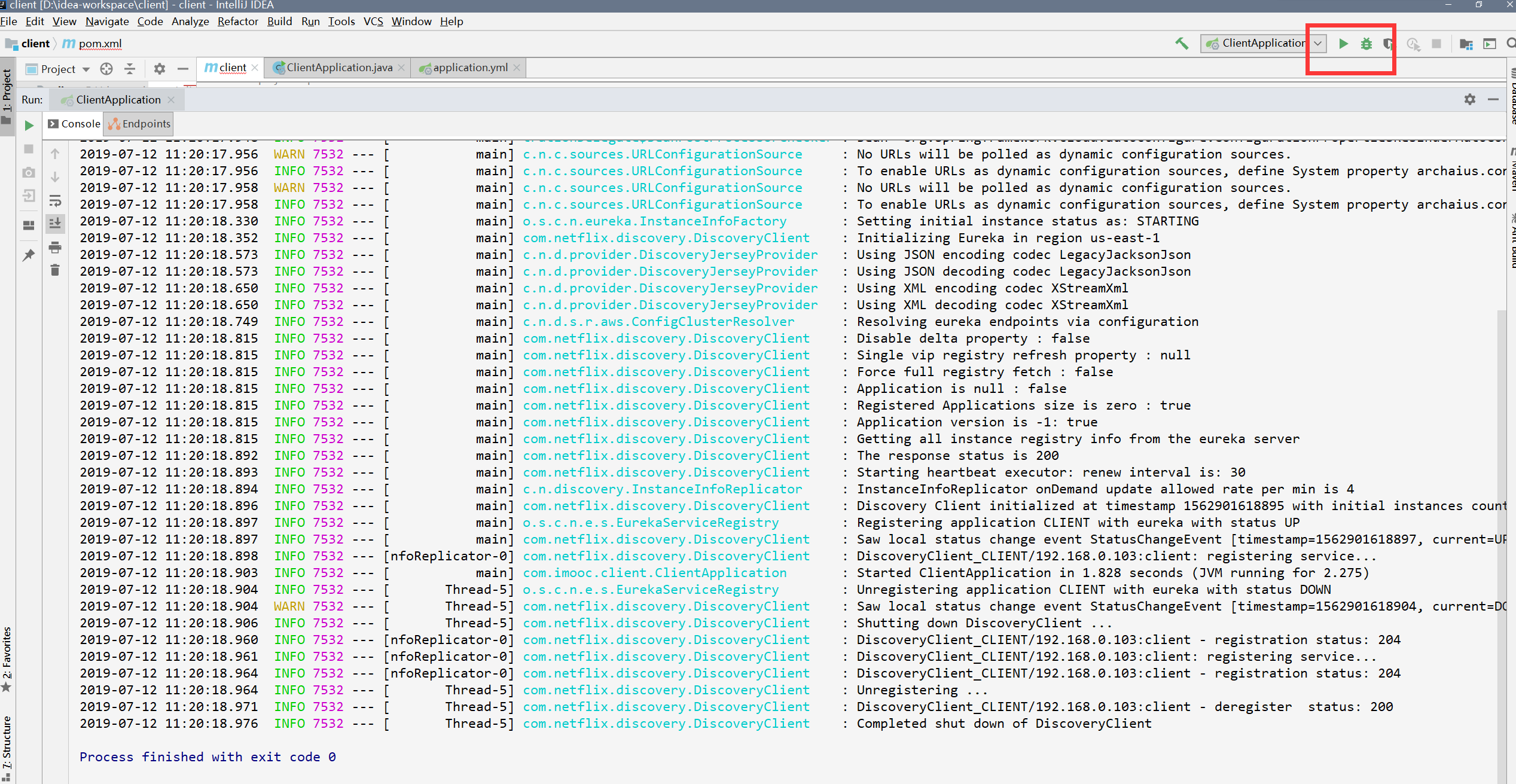The width and height of the screenshot is (1516, 784).
Task: Clear console output with the trash icon
Action: [x=55, y=270]
